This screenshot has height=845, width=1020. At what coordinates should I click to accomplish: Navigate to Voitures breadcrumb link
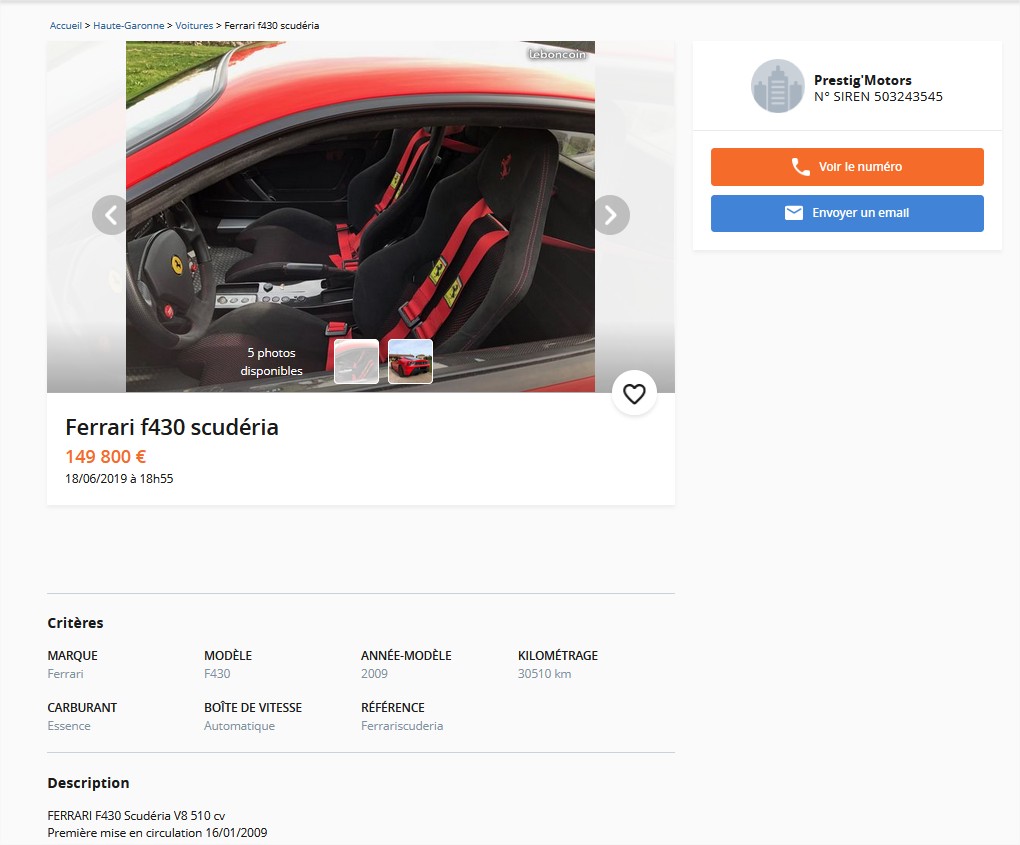(x=194, y=25)
